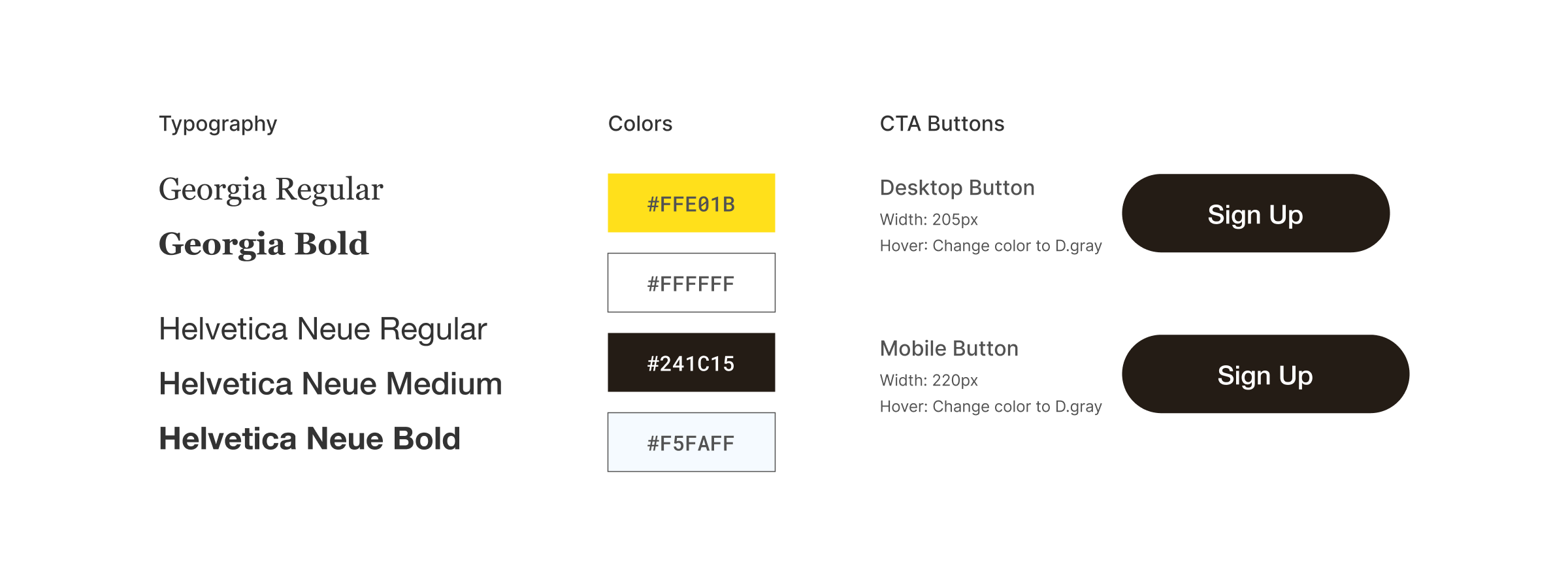Select the Georgia Regular font sample

[270, 190]
